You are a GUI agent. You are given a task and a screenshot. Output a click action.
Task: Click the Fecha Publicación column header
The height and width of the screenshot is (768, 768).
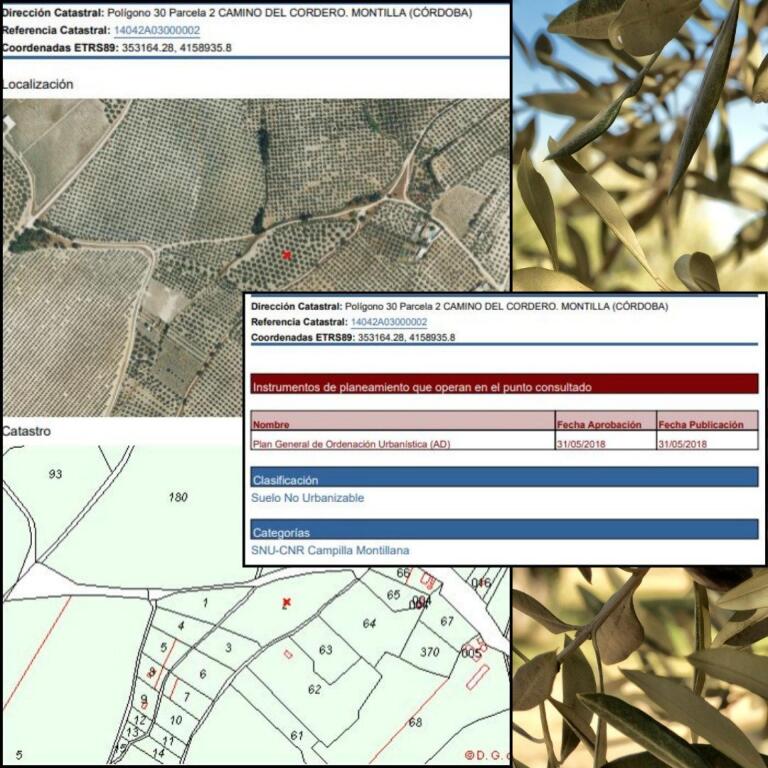(702, 425)
